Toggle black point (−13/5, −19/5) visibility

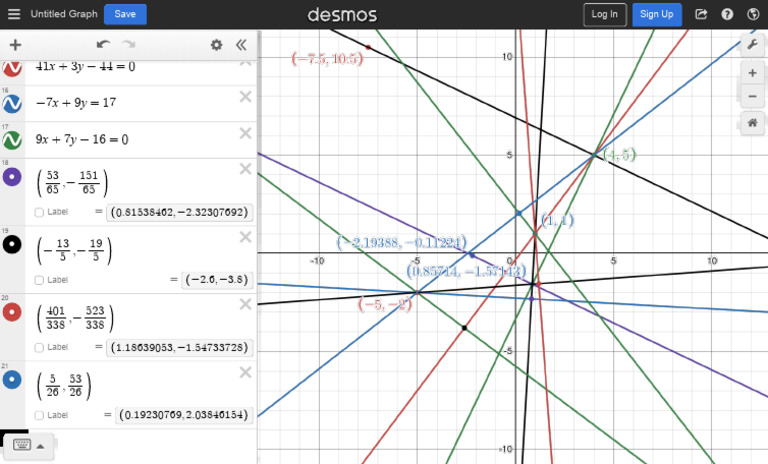pyautogui.click(x=12, y=244)
